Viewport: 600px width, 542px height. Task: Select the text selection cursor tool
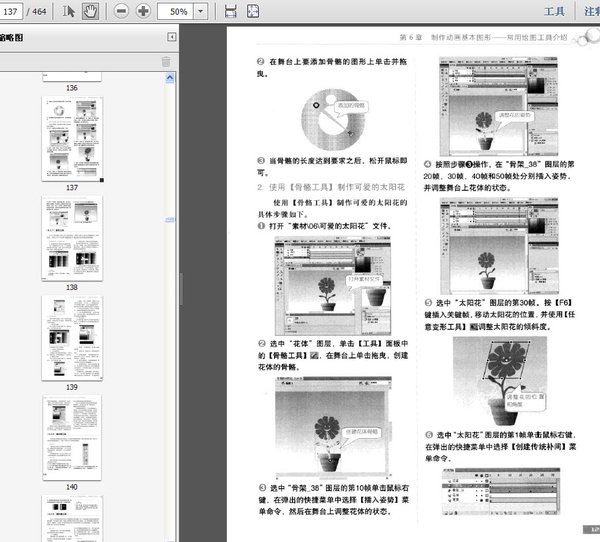(x=68, y=12)
